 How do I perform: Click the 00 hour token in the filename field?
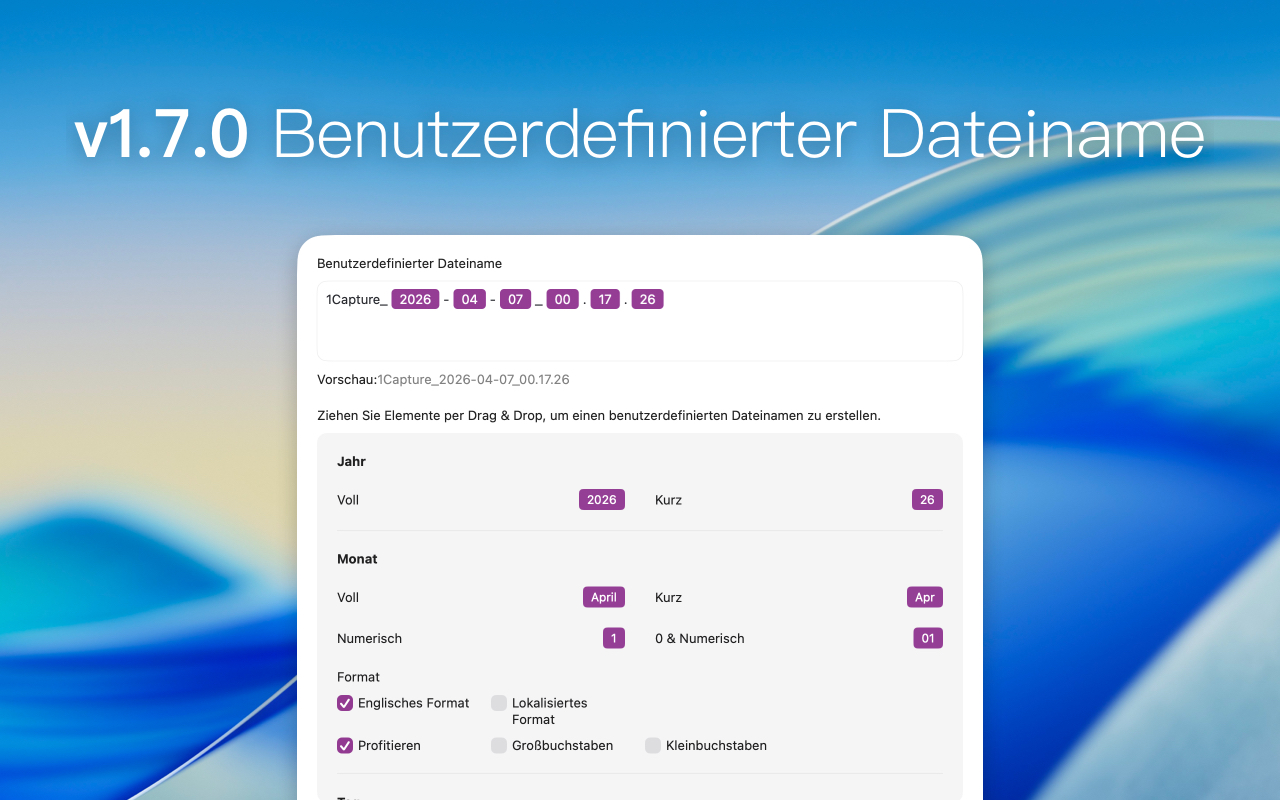tap(563, 299)
